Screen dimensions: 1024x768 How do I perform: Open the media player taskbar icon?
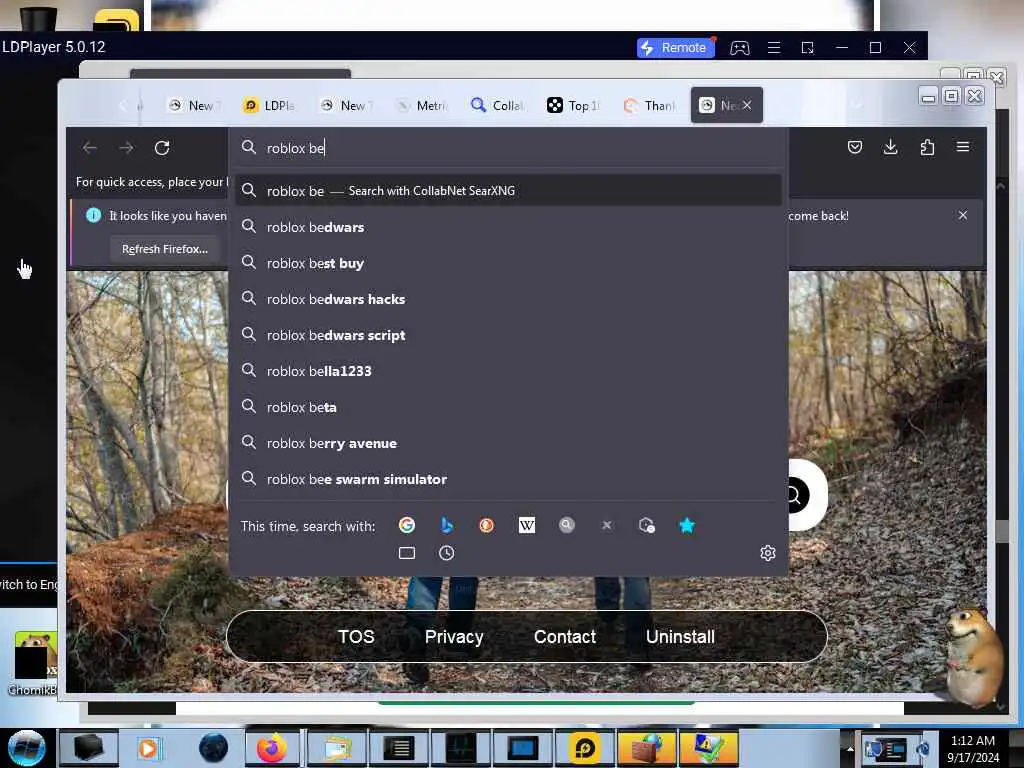148,748
